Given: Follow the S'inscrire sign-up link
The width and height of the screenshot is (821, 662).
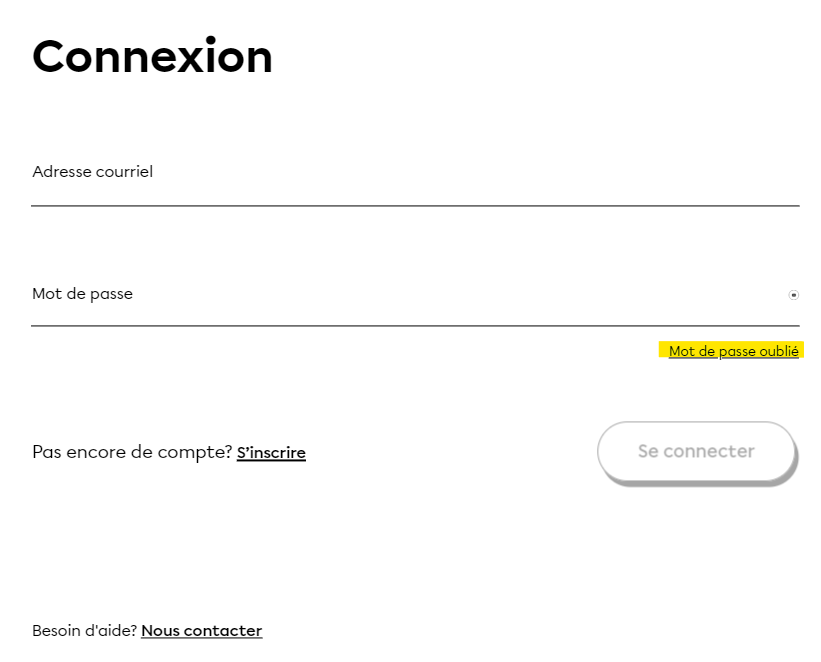Looking at the screenshot, I should click(x=271, y=453).
